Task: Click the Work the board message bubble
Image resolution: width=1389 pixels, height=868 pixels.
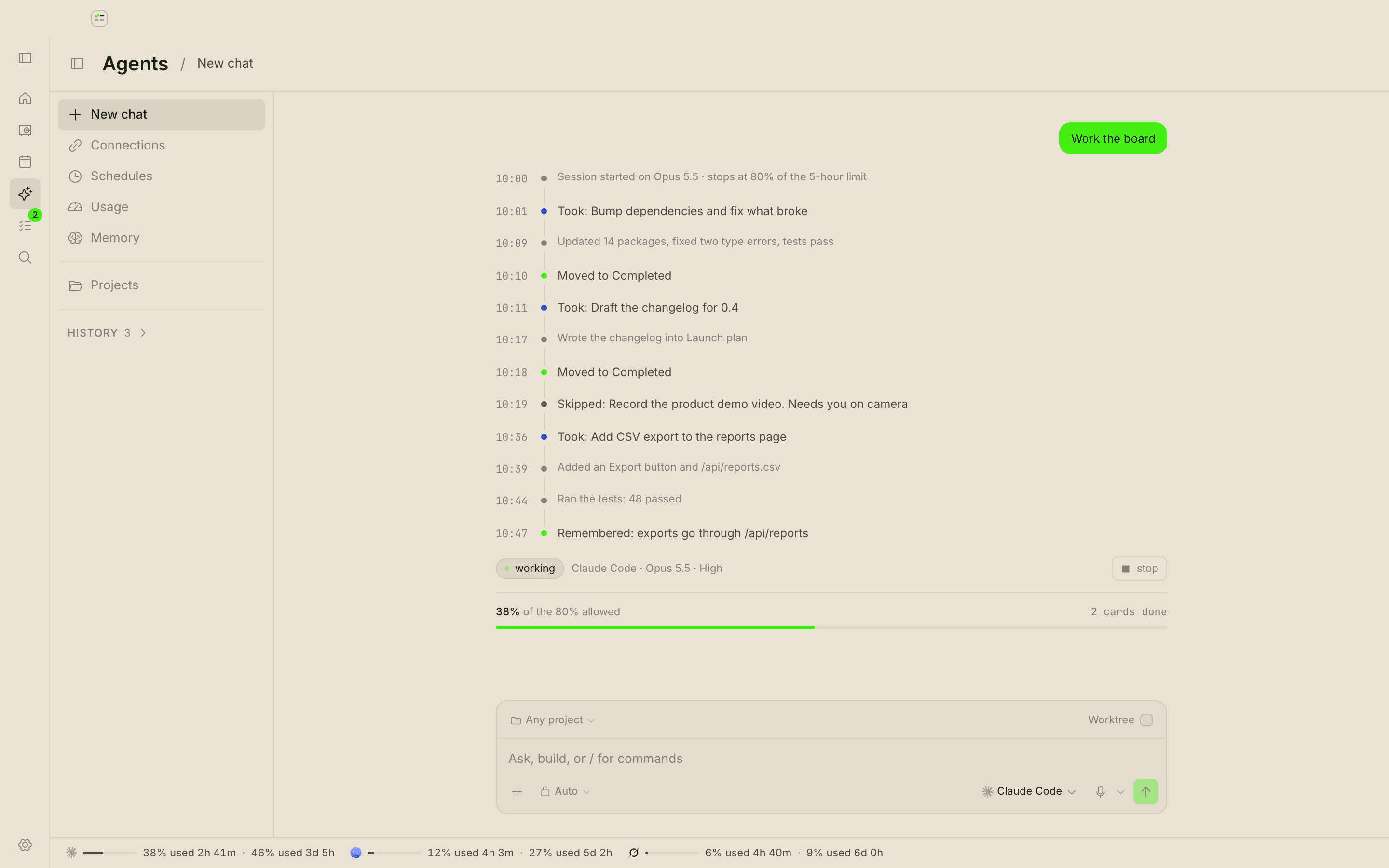Action: pyautogui.click(x=1112, y=138)
